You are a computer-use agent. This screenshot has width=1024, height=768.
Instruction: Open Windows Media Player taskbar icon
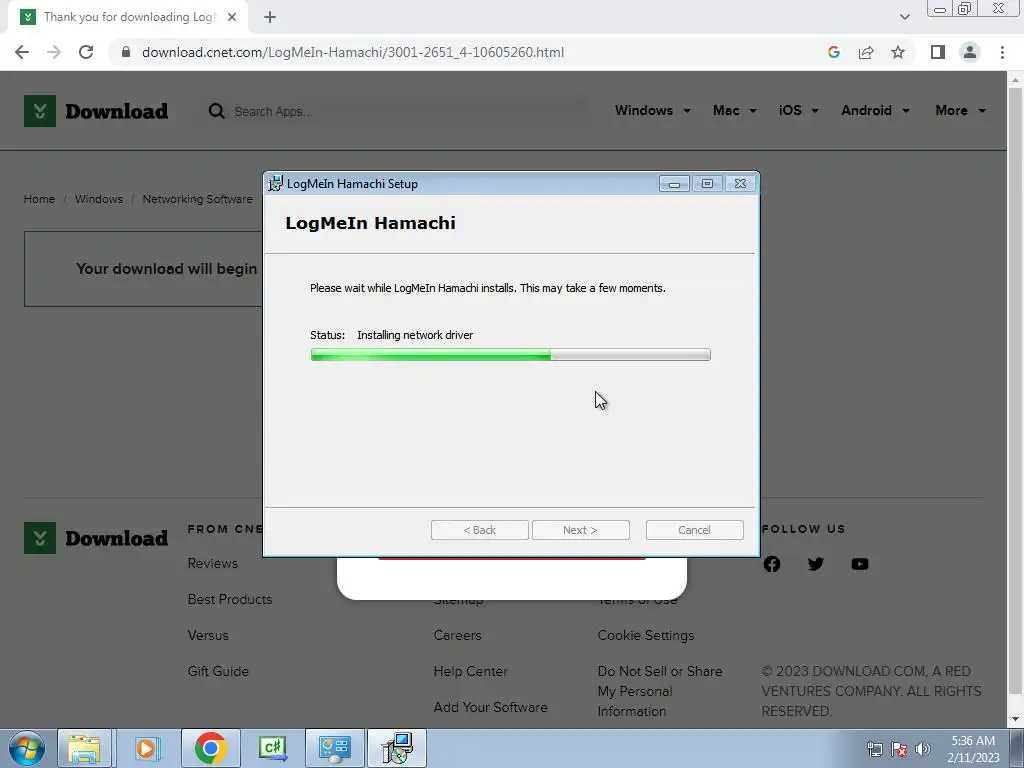pyautogui.click(x=146, y=748)
